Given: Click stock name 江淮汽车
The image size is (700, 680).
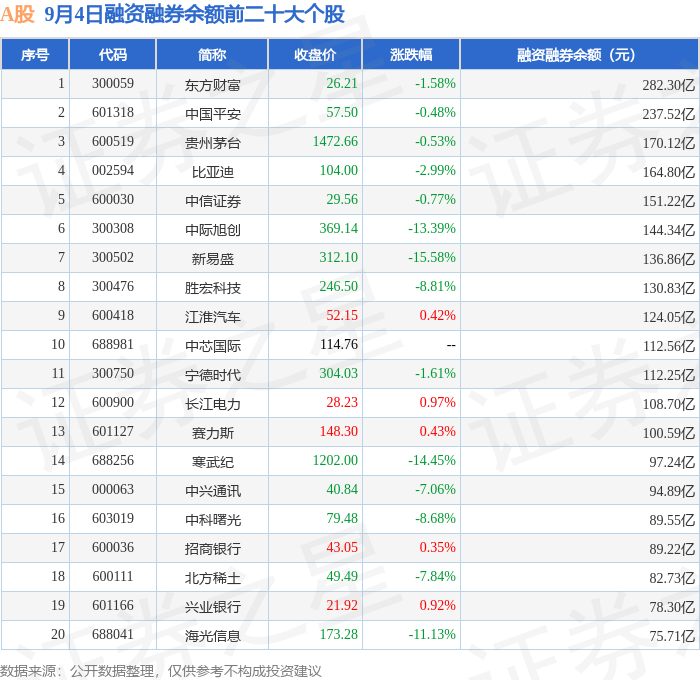Looking at the screenshot, I should tap(212, 317).
